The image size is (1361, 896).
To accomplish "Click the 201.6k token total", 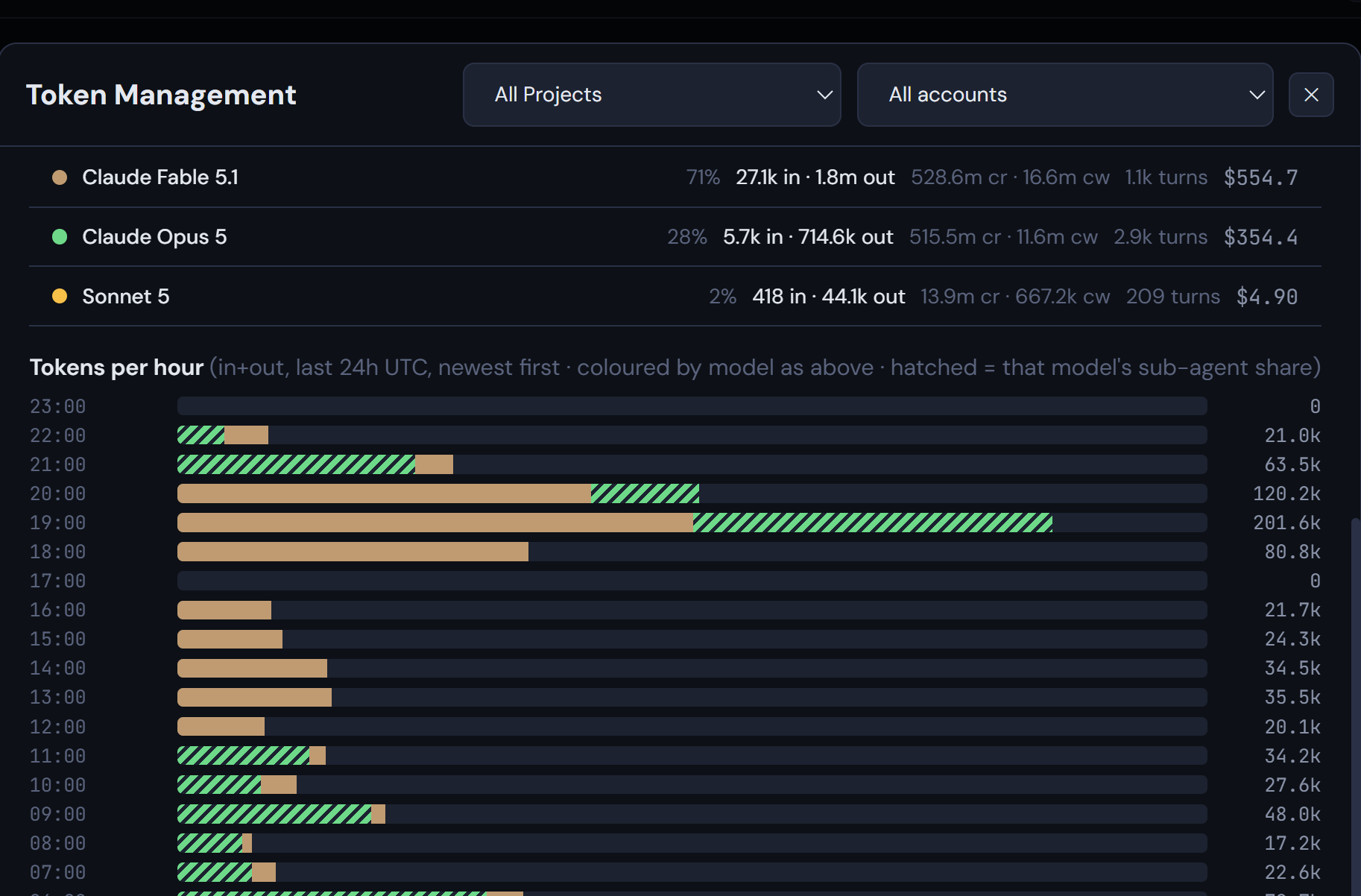I will (1287, 523).
